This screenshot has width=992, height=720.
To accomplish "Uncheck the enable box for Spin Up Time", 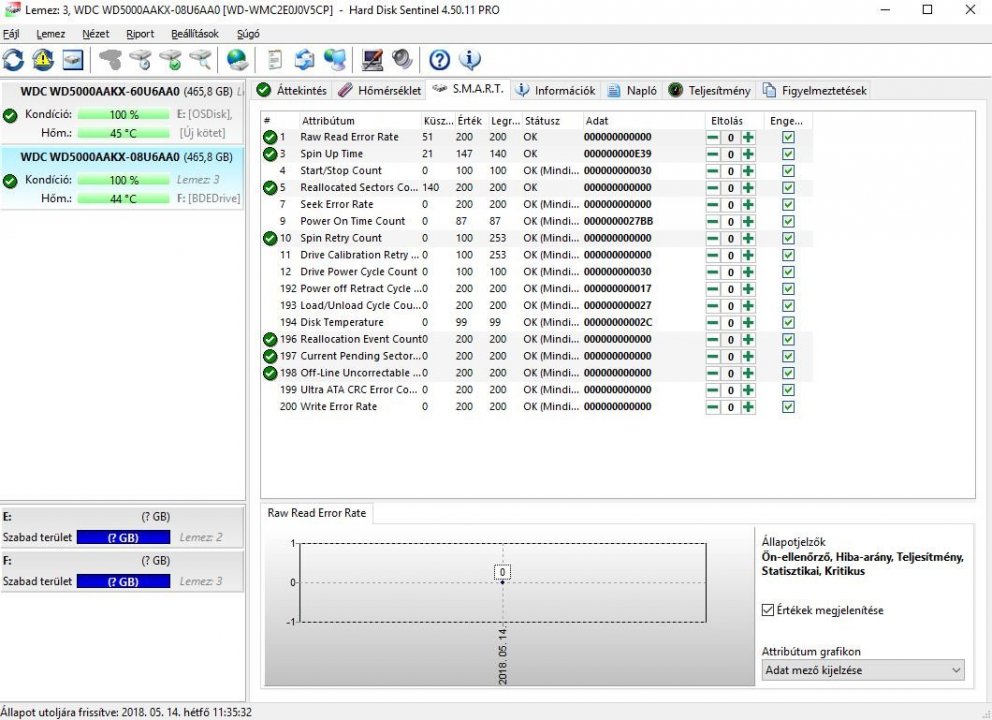I will click(788, 154).
